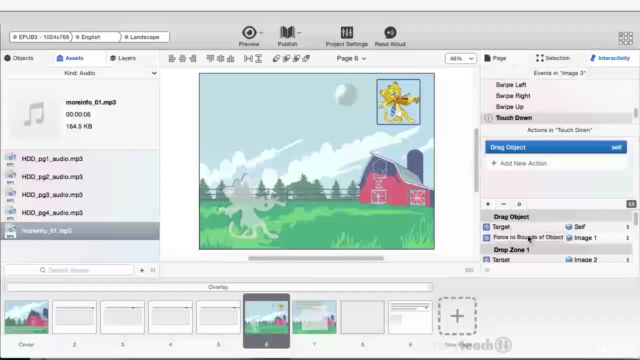The width and height of the screenshot is (640, 360).
Task: Switch to the Assets tab
Action: [x=70, y=58]
